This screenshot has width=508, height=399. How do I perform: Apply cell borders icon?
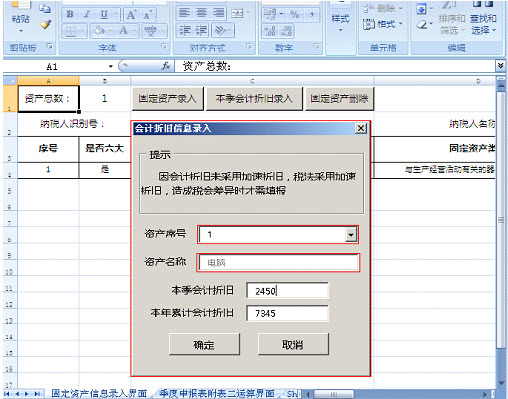[x=71, y=31]
